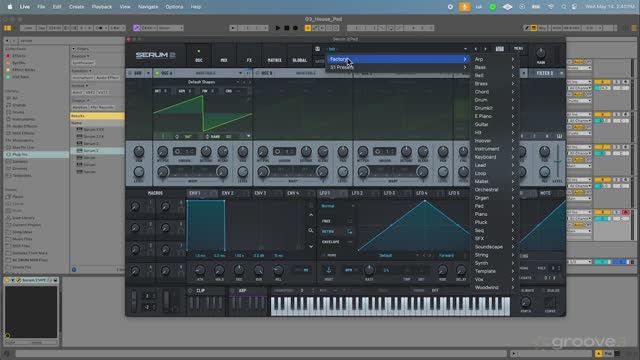This screenshot has height=360, width=640.
Task: Open the preset browser grid icon
Action: pyautogui.click(x=500, y=49)
